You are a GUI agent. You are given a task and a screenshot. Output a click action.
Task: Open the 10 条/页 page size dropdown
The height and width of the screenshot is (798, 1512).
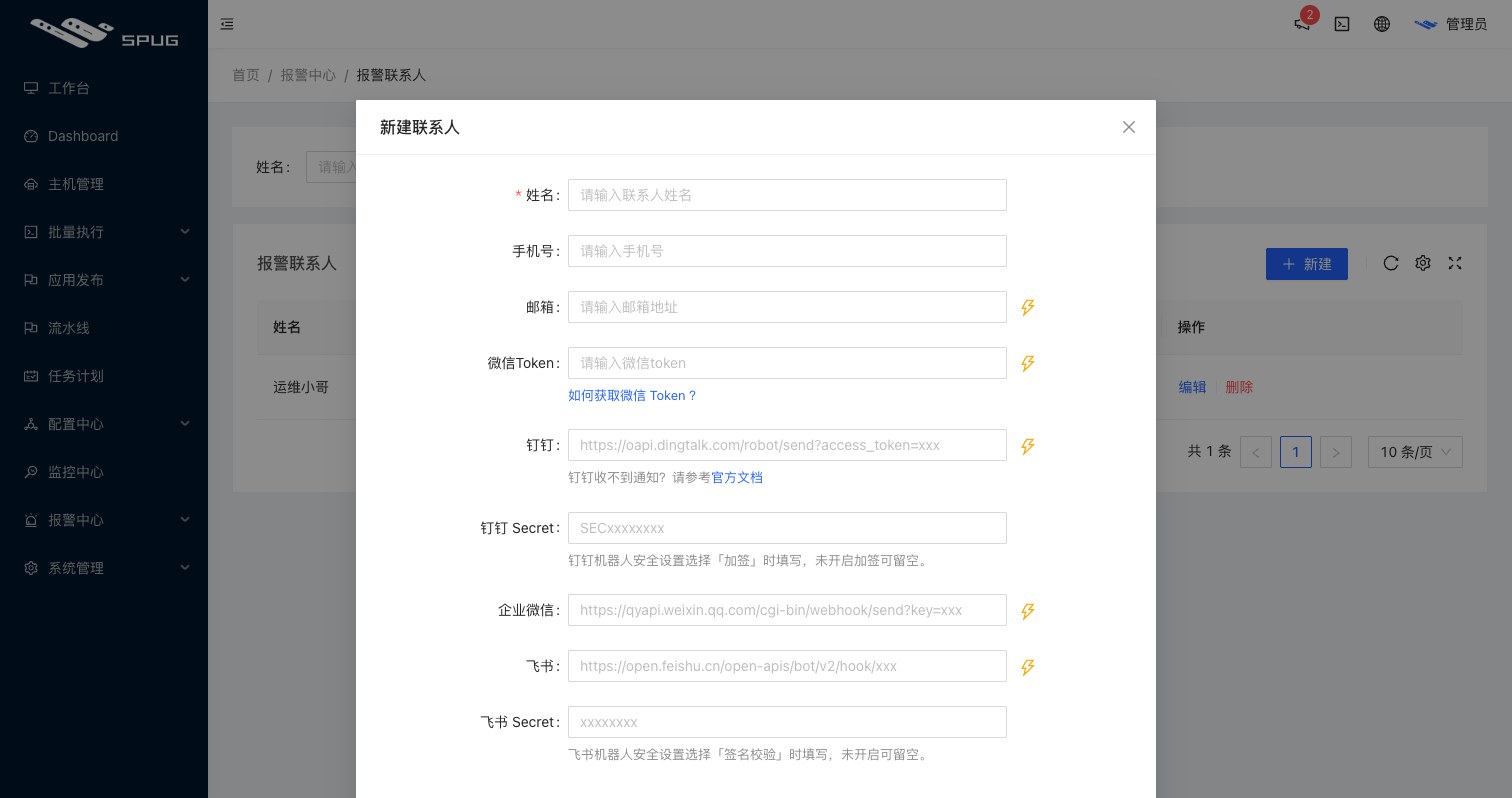[1415, 452]
